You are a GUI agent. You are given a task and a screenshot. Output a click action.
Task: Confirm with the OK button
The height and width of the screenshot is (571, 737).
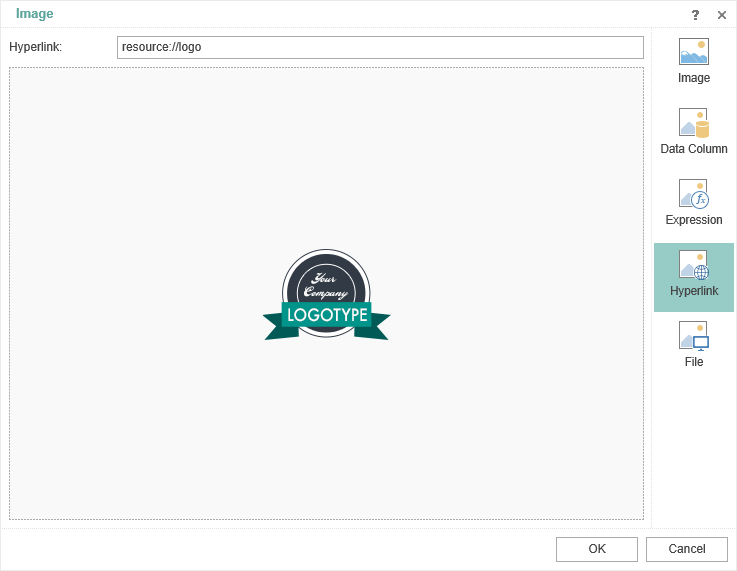(x=596, y=549)
